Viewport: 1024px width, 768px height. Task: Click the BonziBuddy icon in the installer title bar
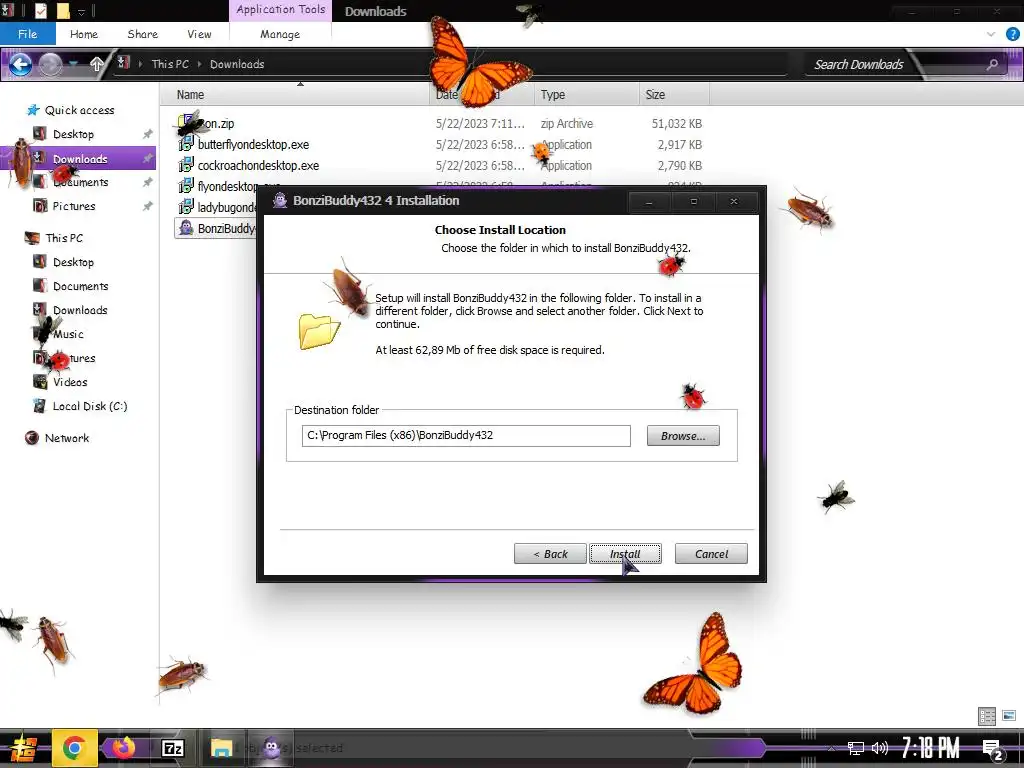point(280,200)
